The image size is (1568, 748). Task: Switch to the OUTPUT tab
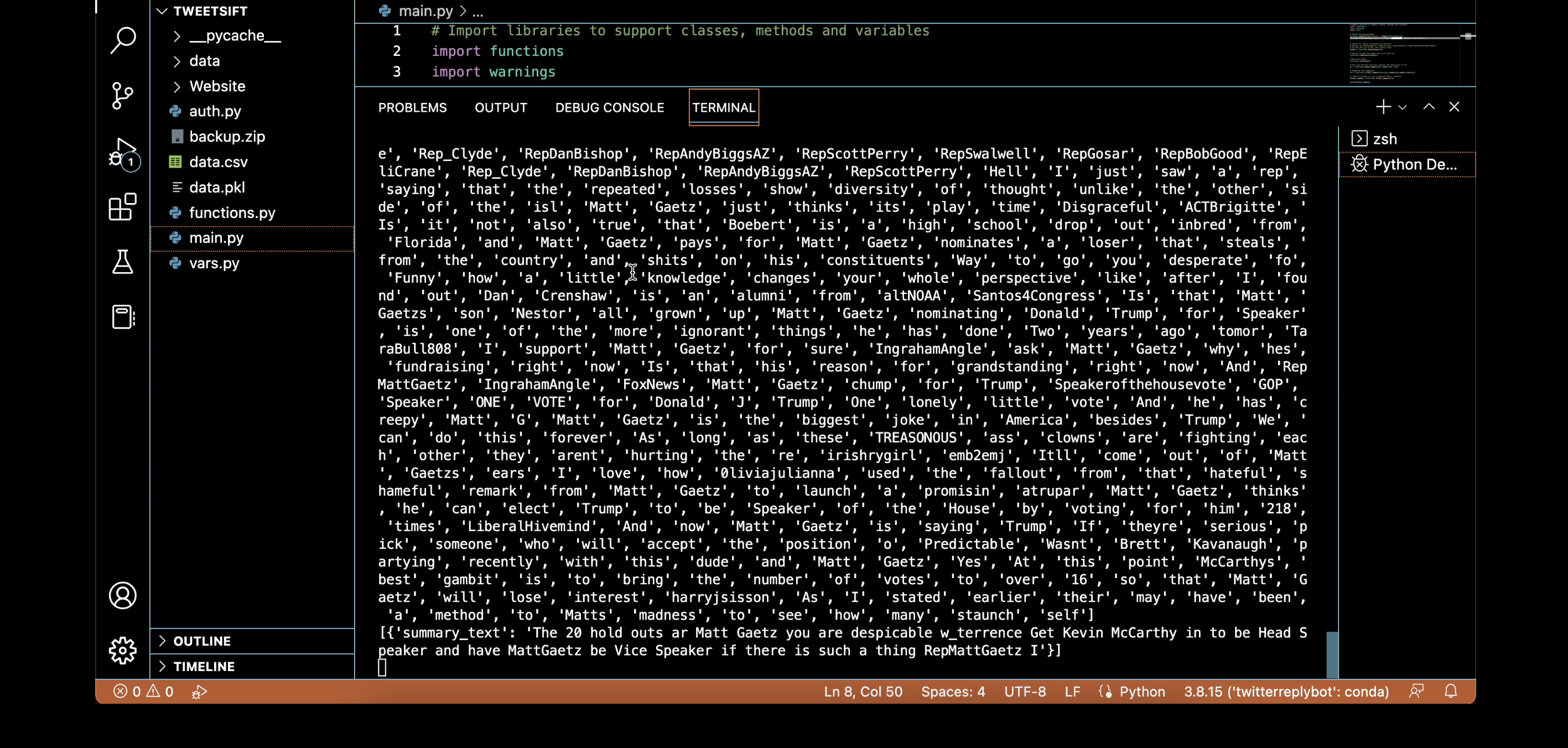[x=501, y=108]
